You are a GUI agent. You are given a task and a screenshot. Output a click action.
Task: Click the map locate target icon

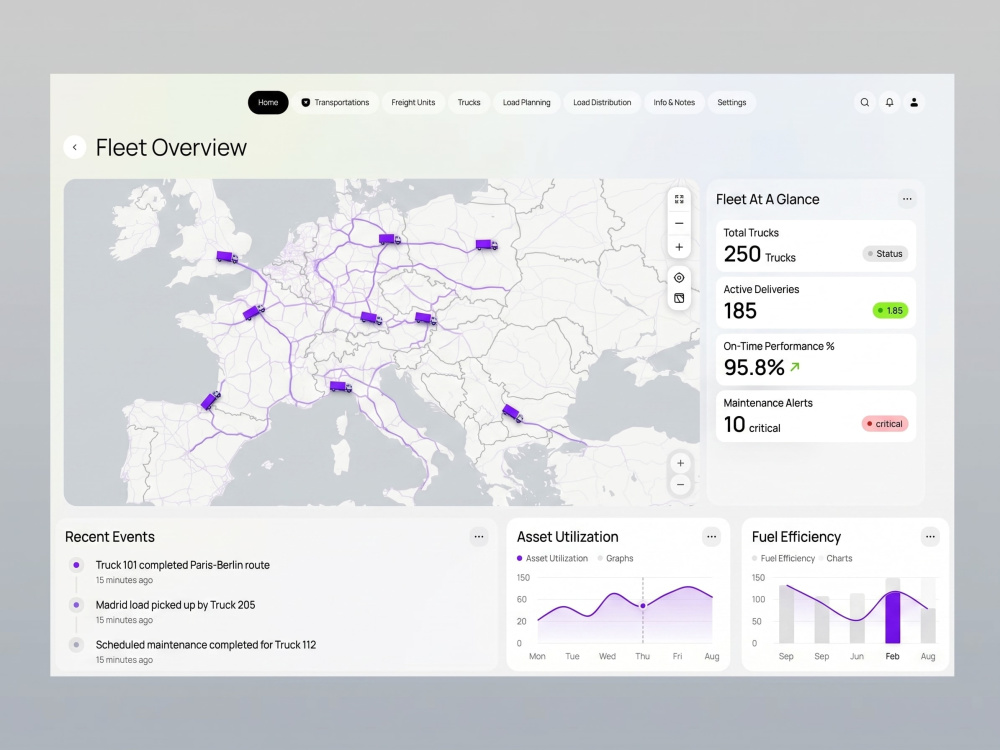click(679, 277)
